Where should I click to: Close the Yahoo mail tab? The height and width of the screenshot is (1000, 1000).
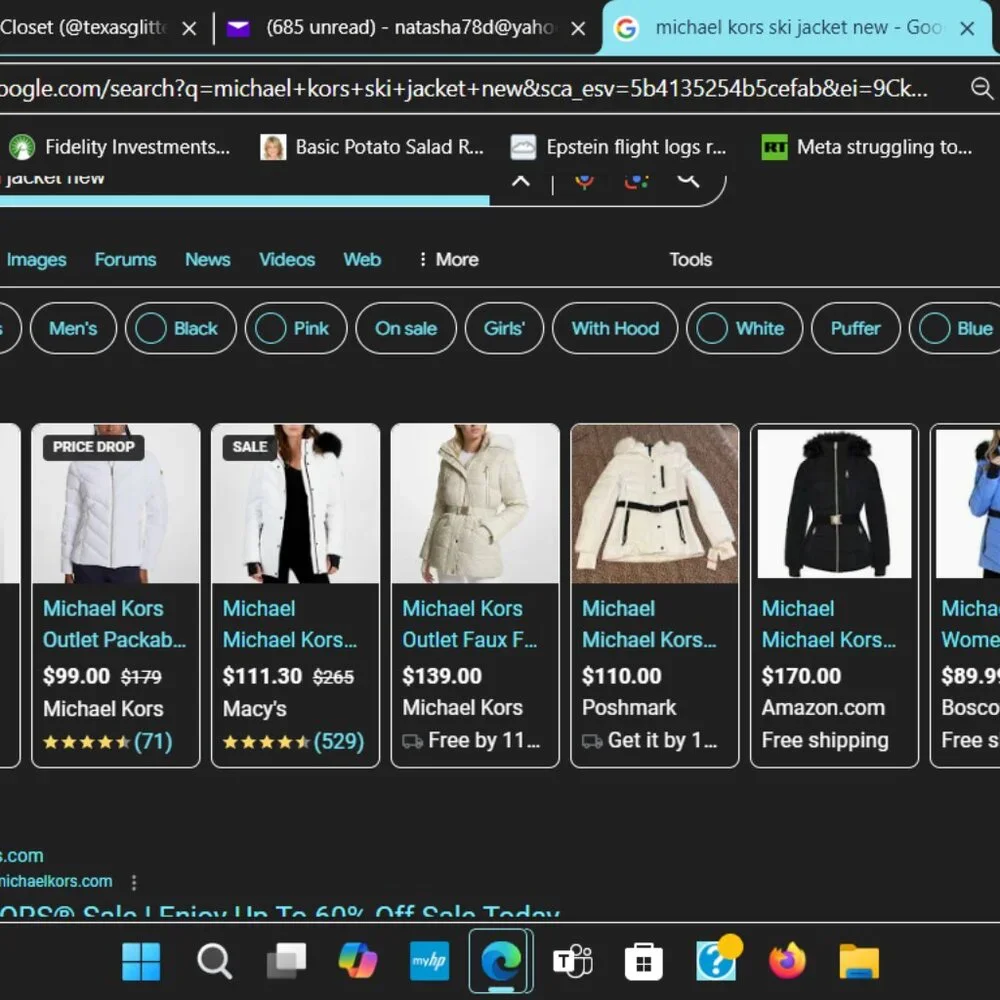click(578, 29)
